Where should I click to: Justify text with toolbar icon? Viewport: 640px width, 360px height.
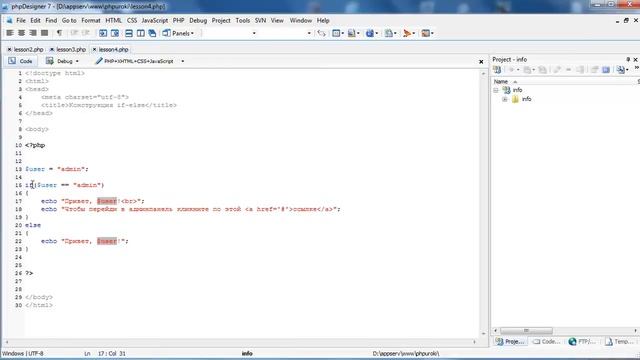44,33
